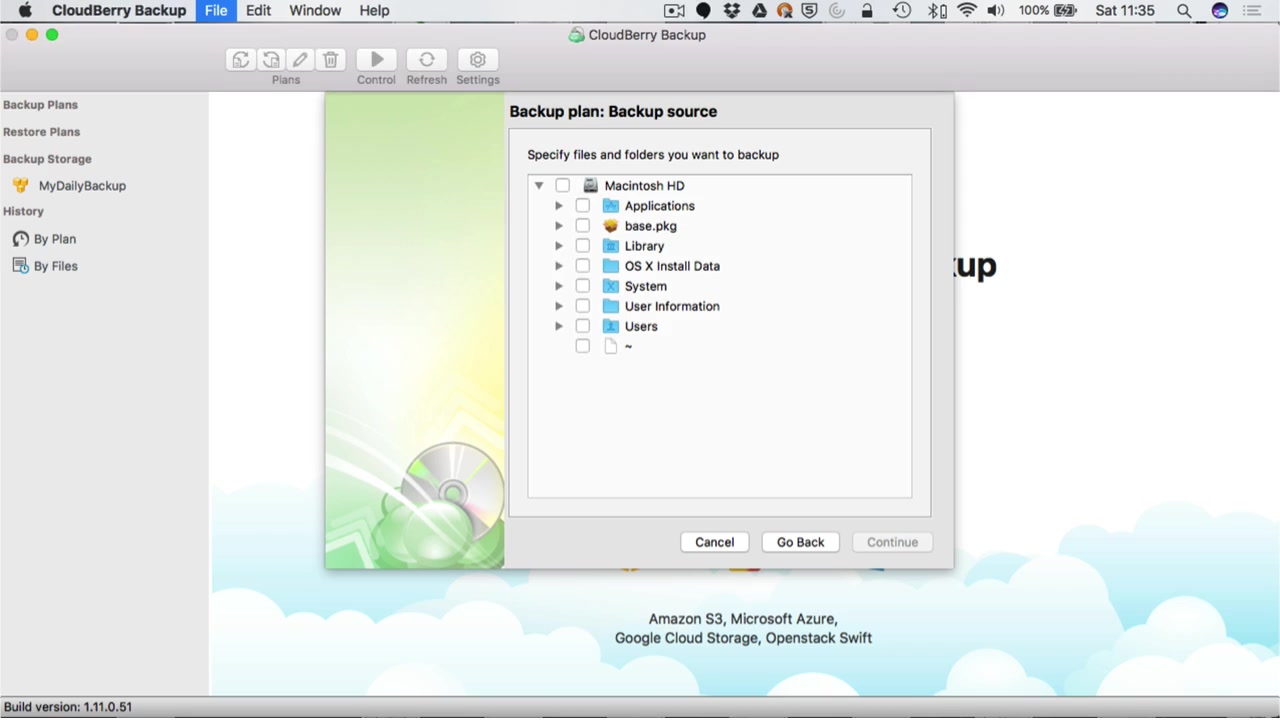This screenshot has width=1280, height=720.
Task: Click the Library folder icon
Action: pyautogui.click(x=611, y=246)
